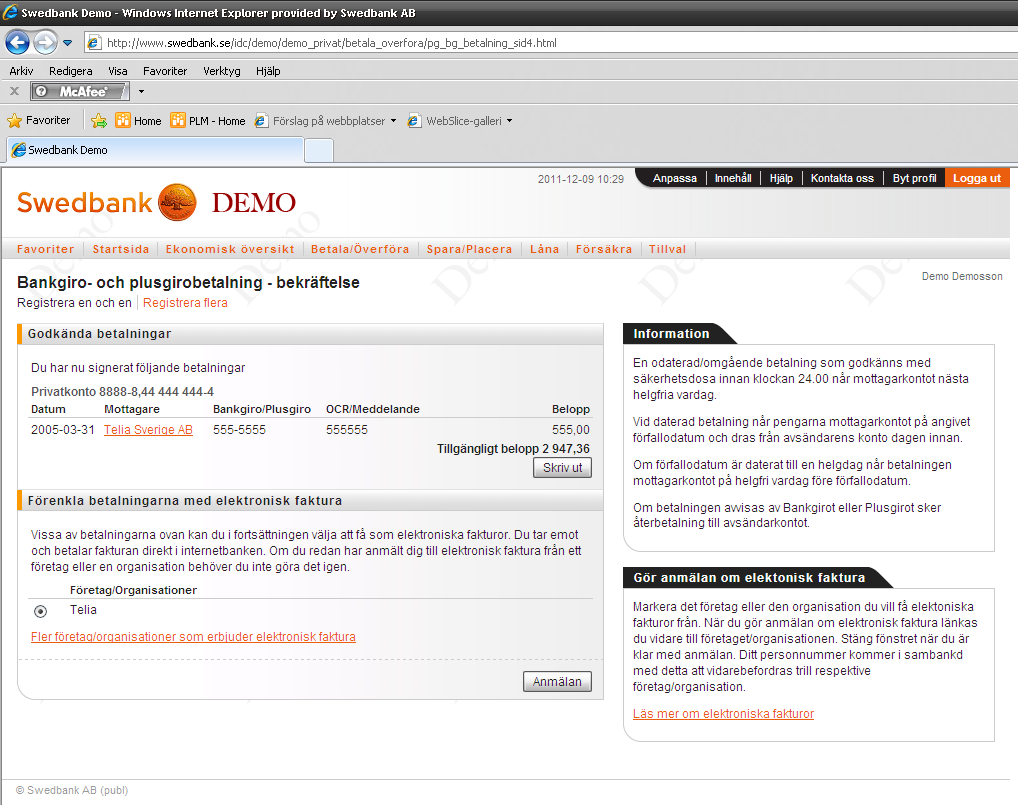Click the Internet Explorer title bar icon
This screenshot has width=1018, height=805.
click(10, 12)
